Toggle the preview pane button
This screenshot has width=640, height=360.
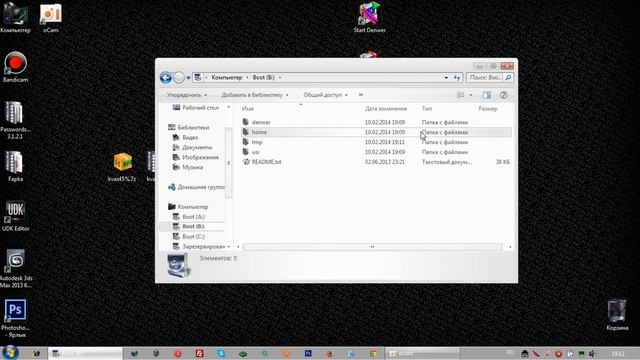click(487, 95)
